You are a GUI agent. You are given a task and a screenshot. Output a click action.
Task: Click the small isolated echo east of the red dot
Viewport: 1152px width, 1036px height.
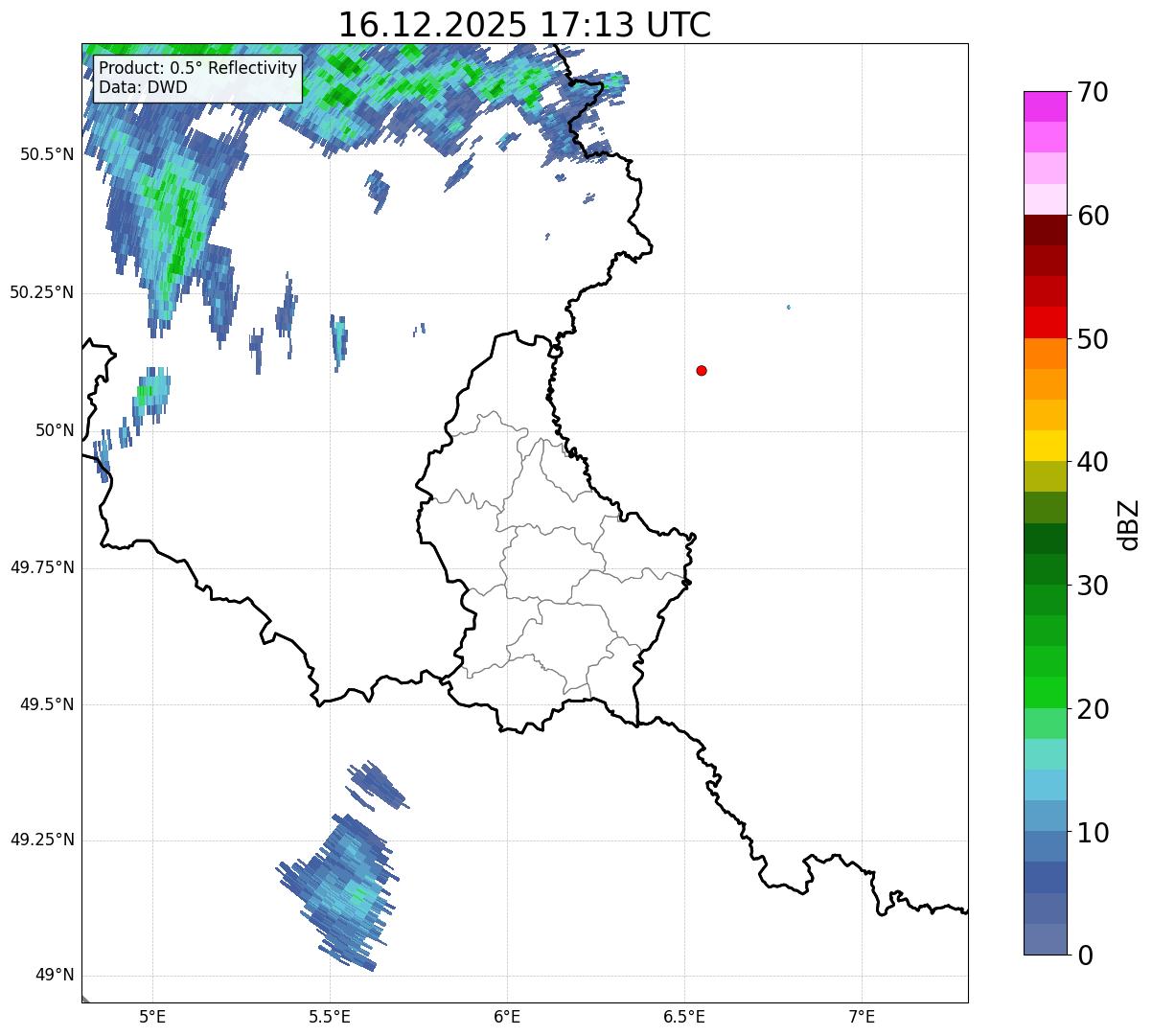coord(788,307)
